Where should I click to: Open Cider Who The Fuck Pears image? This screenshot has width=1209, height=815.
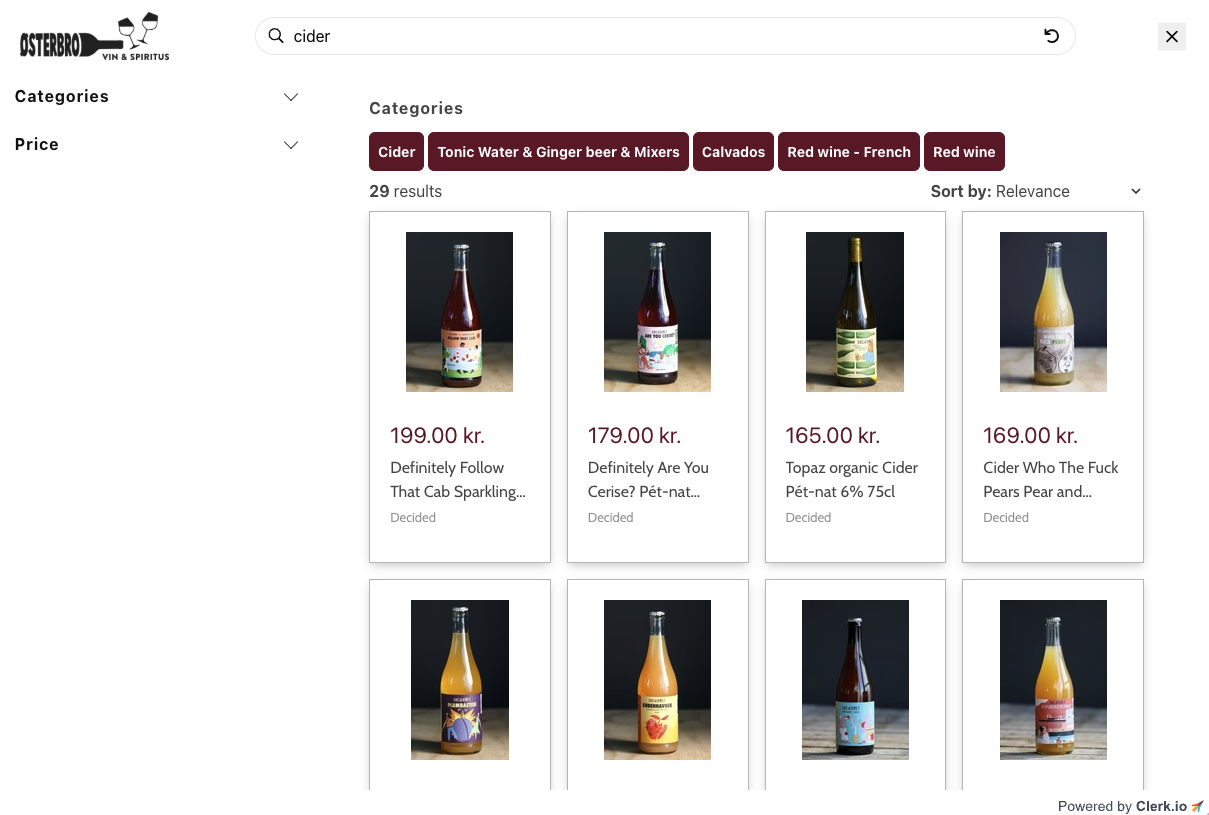click(1053, 312)
